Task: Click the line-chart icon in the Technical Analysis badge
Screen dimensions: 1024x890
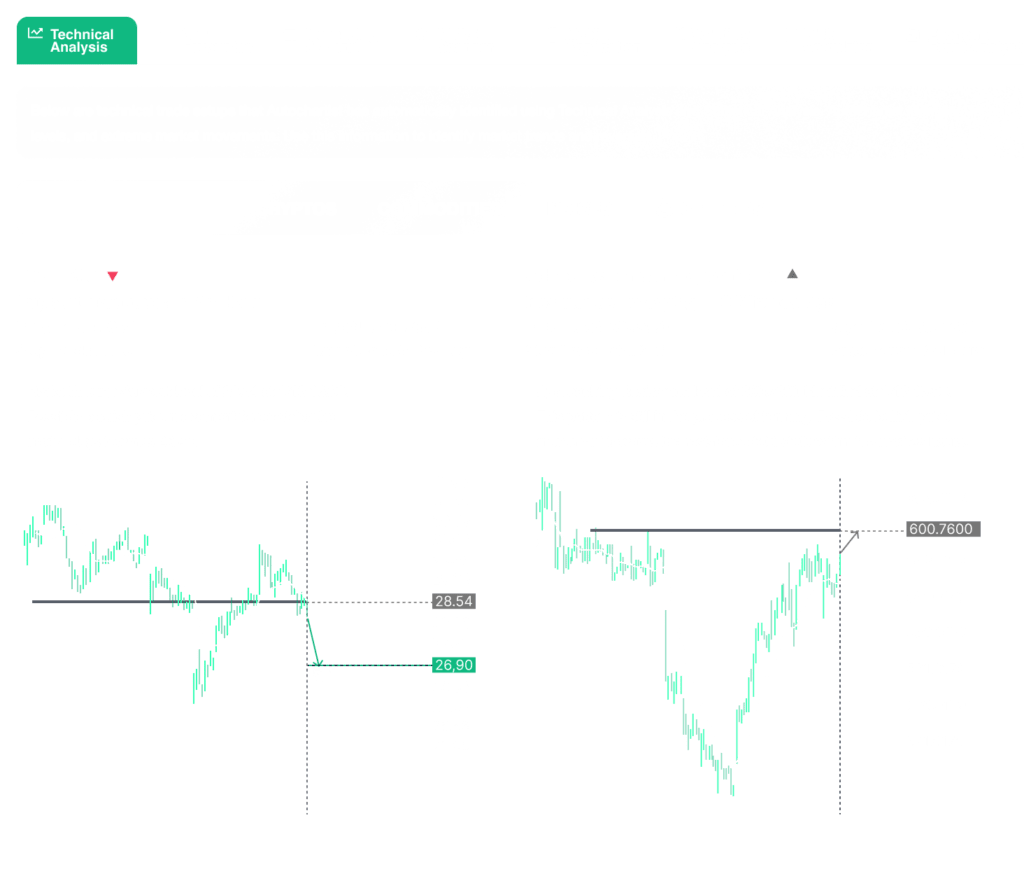Action: coord(33,32)
